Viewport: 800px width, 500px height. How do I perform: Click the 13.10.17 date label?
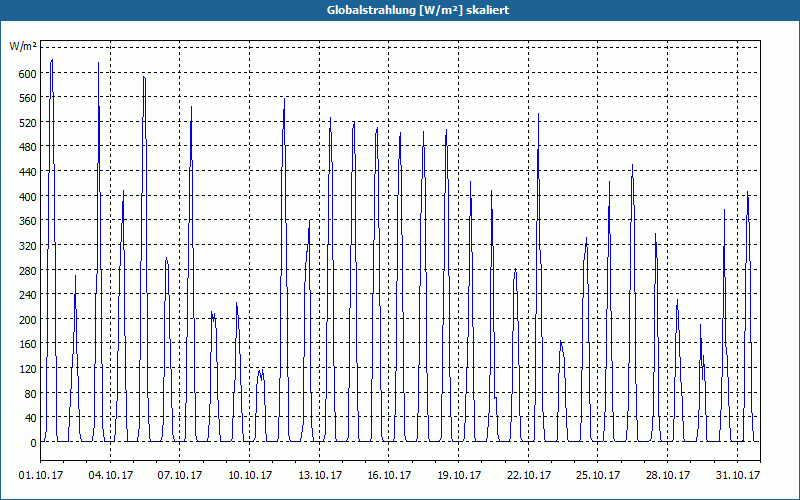point(320,475)
